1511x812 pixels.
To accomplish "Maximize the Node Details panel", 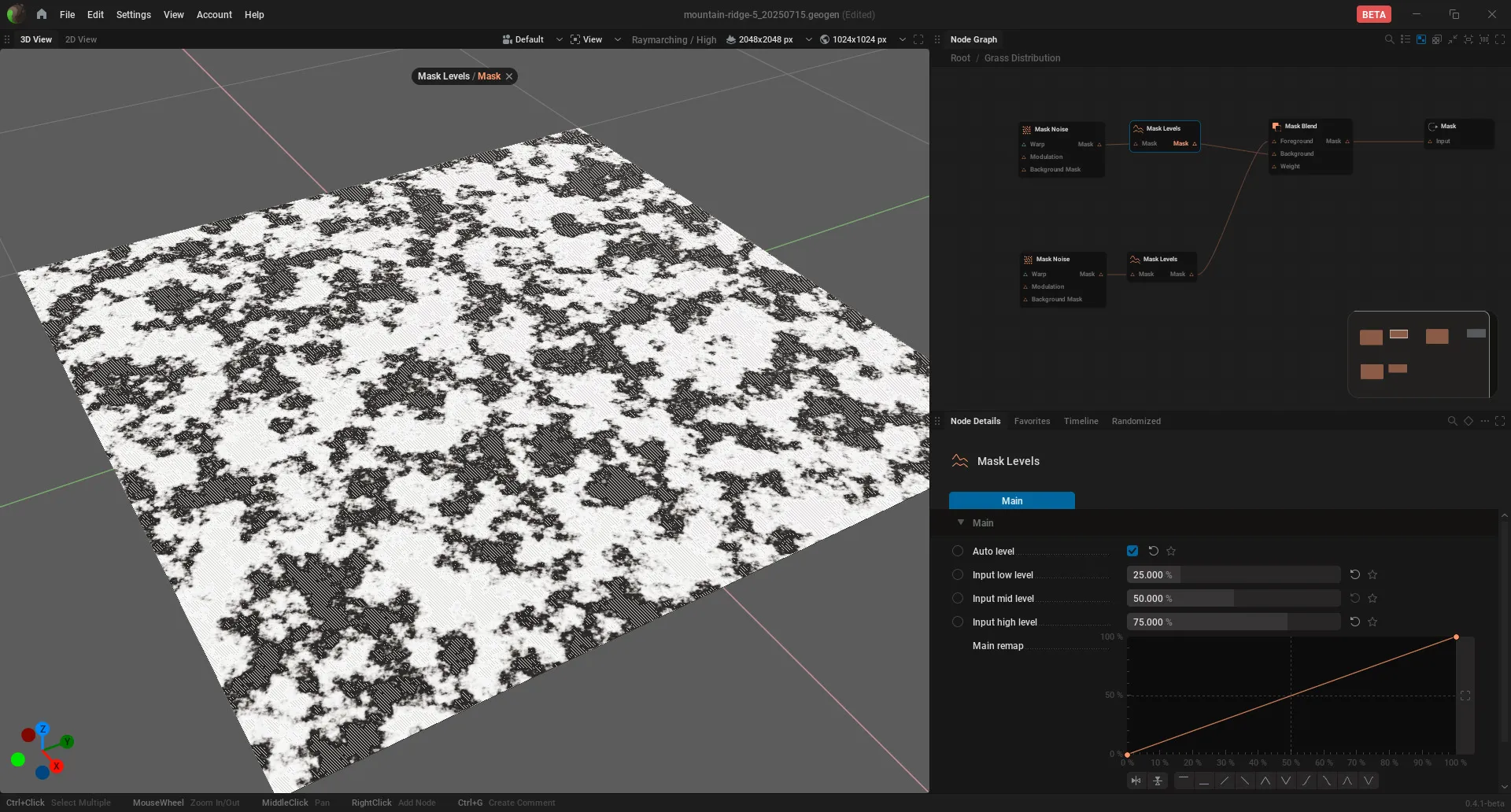I will click(1500, 421).
